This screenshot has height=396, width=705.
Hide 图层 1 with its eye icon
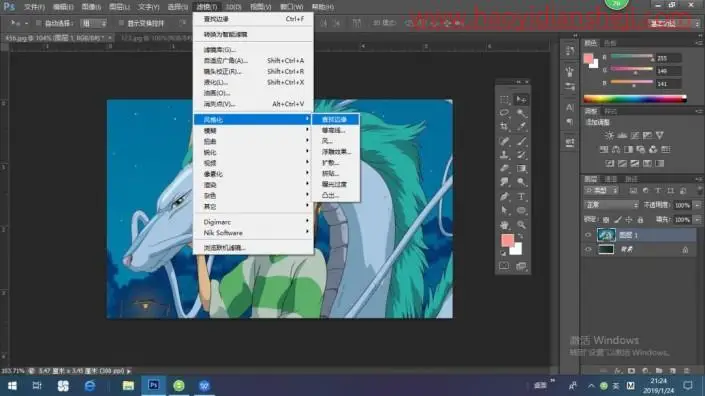(588, 235)
